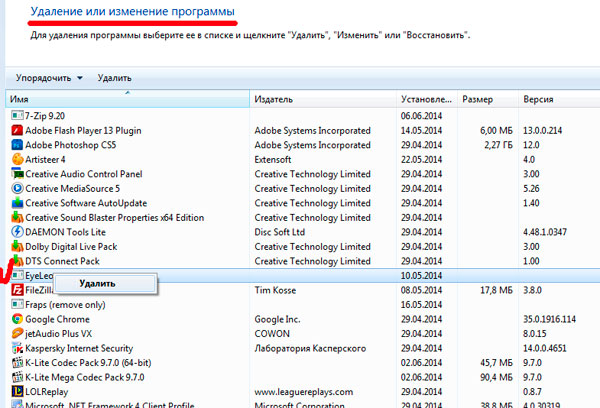600x408 pixels.
Task: Select the Kaspersky Internet Security icon
Action: point(17,348)
